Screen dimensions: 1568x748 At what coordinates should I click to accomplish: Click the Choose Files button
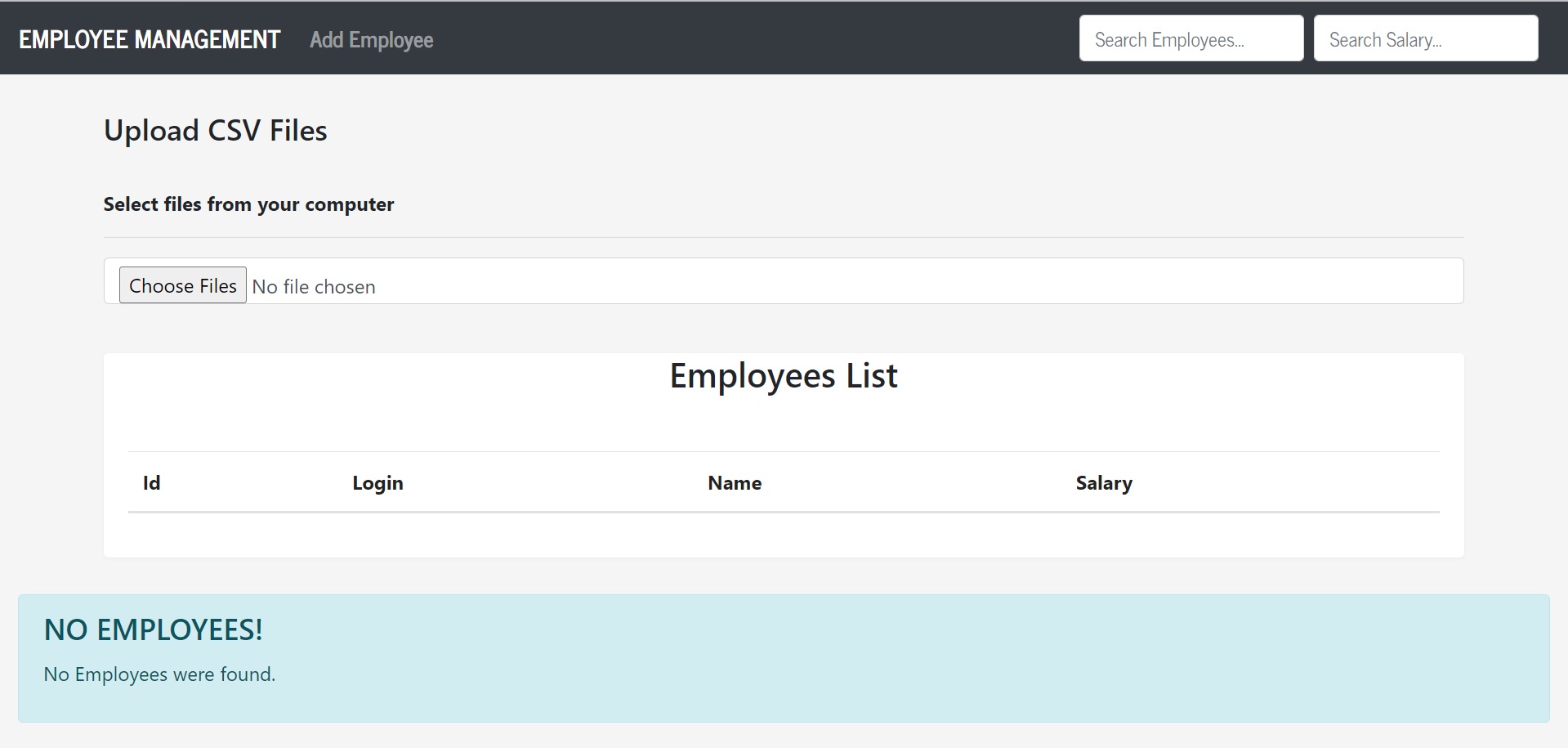tap(181, 284)
